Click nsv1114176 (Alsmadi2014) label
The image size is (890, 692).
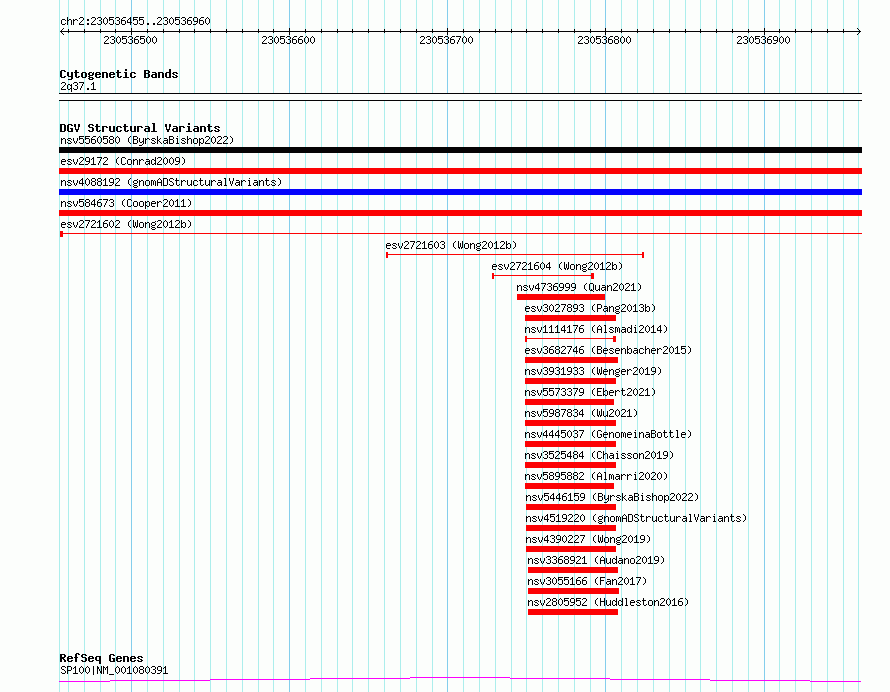[x=597, y=329]
